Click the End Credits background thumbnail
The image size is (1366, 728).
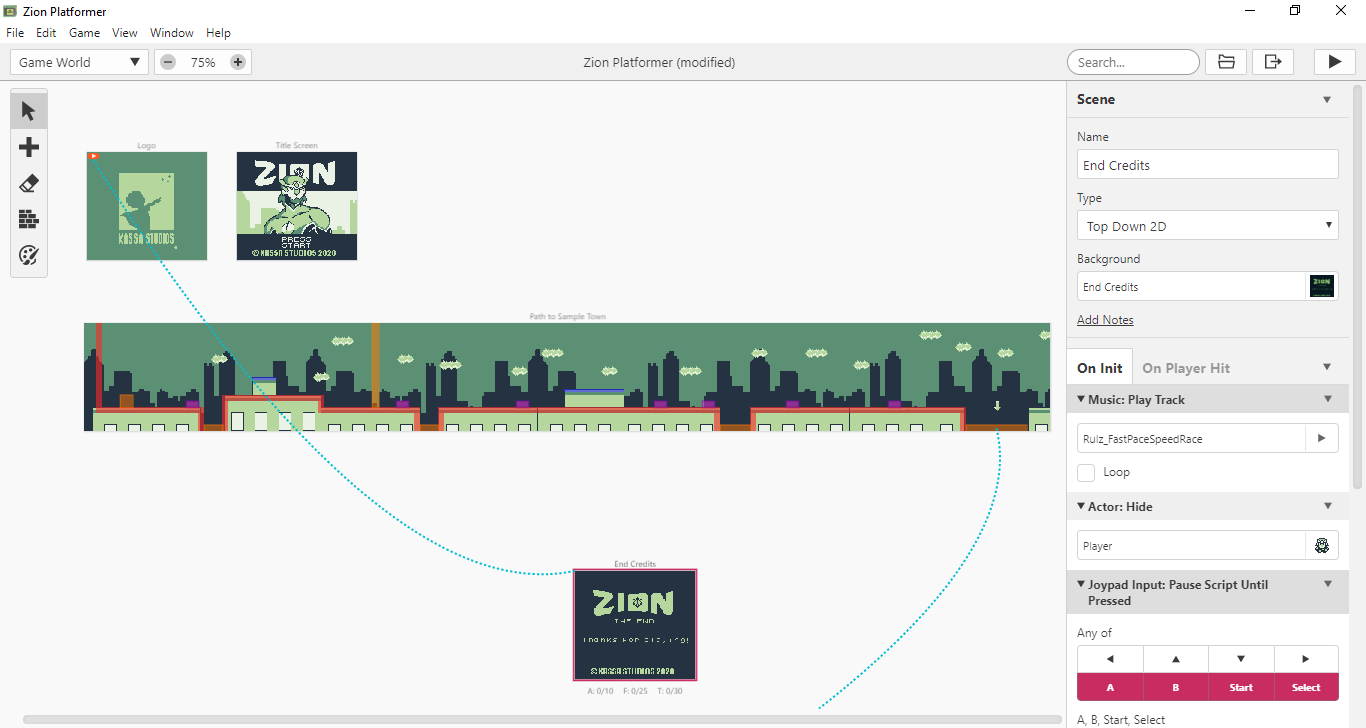coord(1322,286)
